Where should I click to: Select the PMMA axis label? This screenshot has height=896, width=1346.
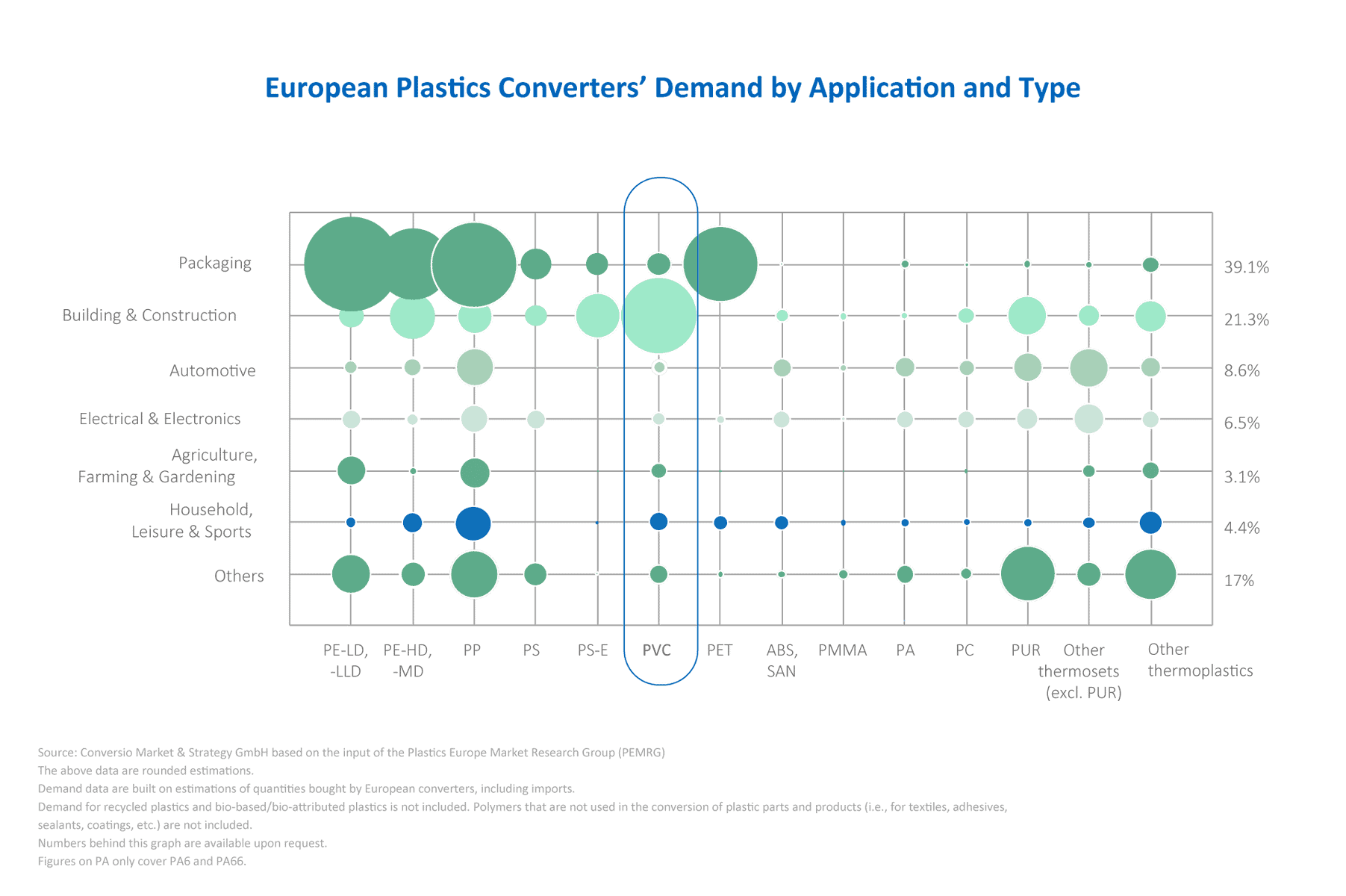click(x=842, y=650)
